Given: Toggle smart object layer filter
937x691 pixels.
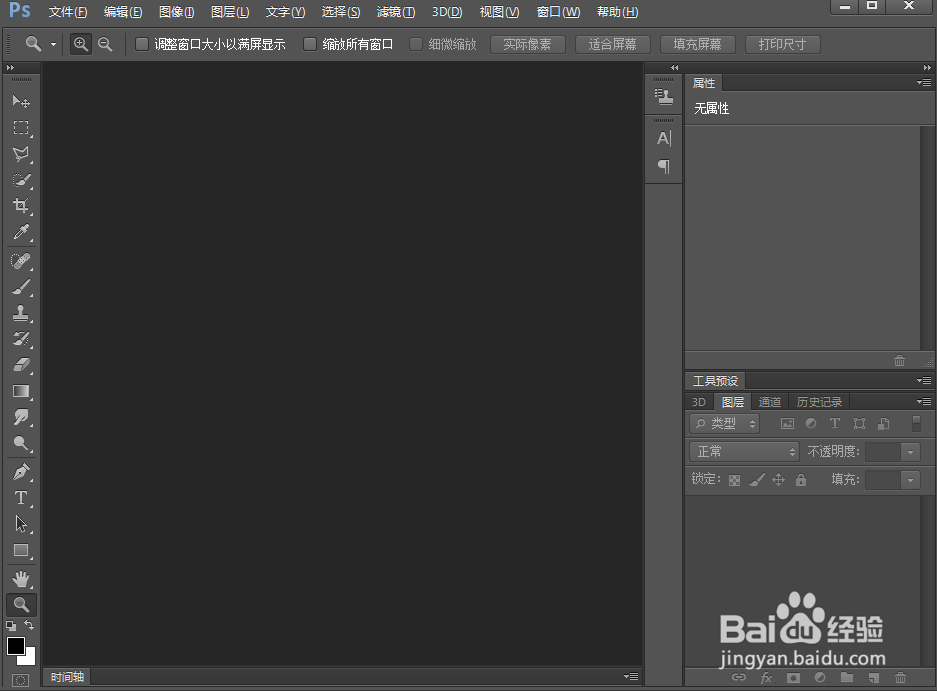Looking at the screenshot, I should click(x=884, y=424).
